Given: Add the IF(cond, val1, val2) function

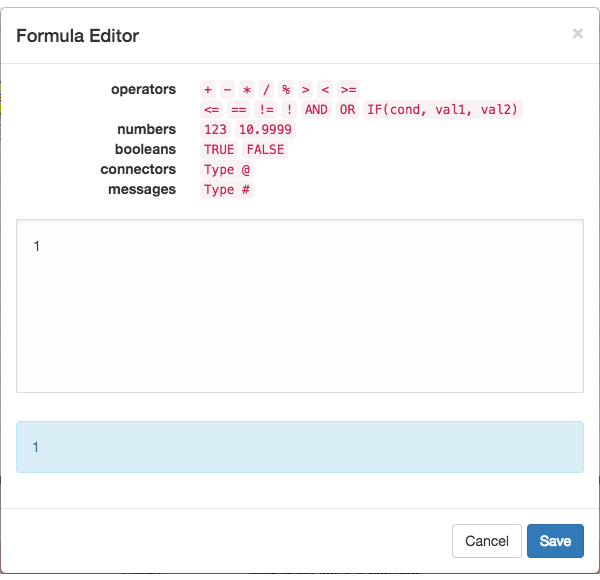Looking at the screenshot, I should tap(443, 110).
